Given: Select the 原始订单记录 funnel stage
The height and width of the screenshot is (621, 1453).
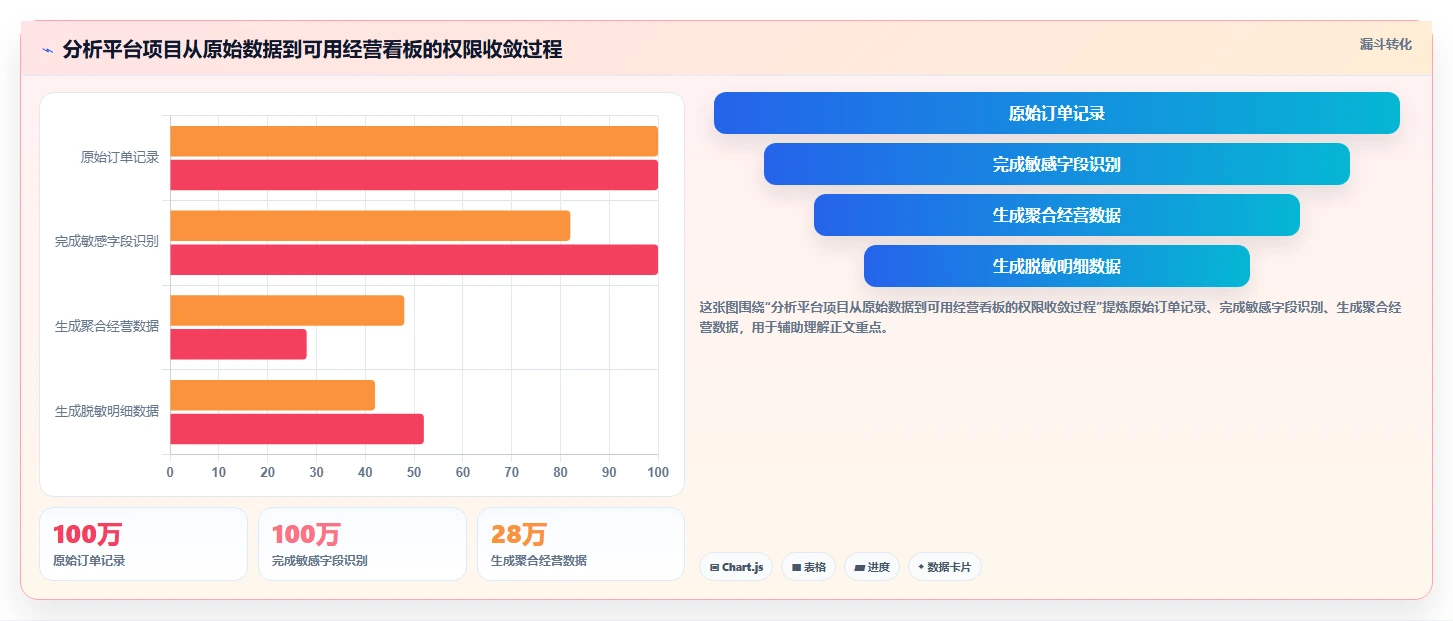Looking at the screenshot, I should [x=1056, y=113].
